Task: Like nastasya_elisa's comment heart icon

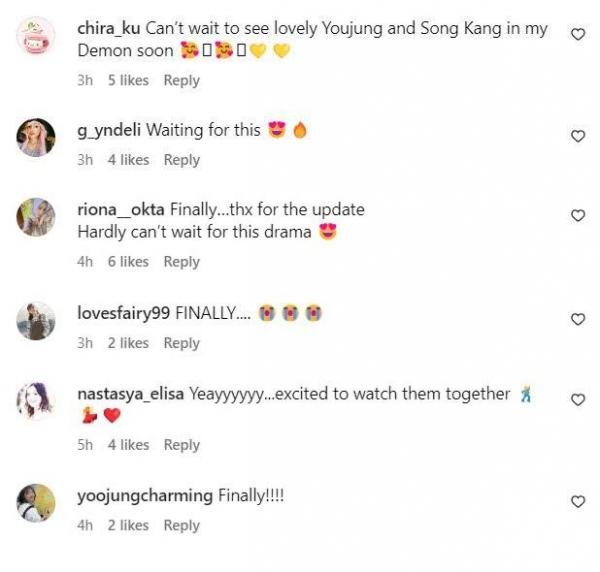Action: (x=577, y=400)
